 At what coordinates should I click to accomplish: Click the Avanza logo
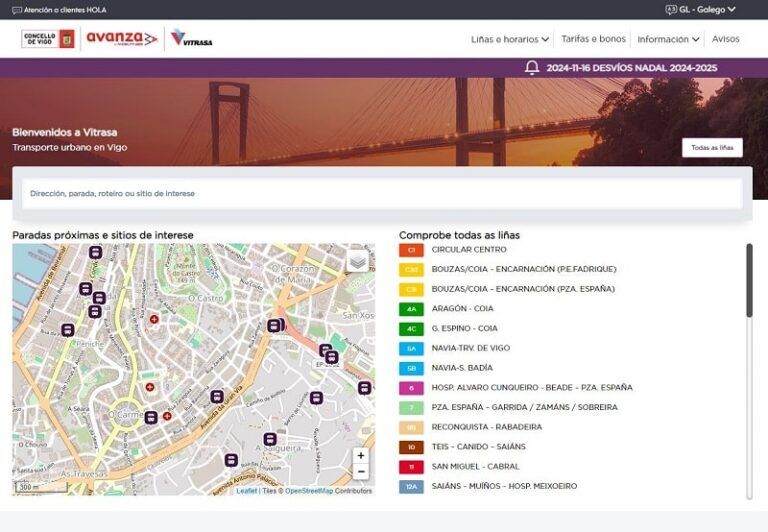click(x=122, y=38)
